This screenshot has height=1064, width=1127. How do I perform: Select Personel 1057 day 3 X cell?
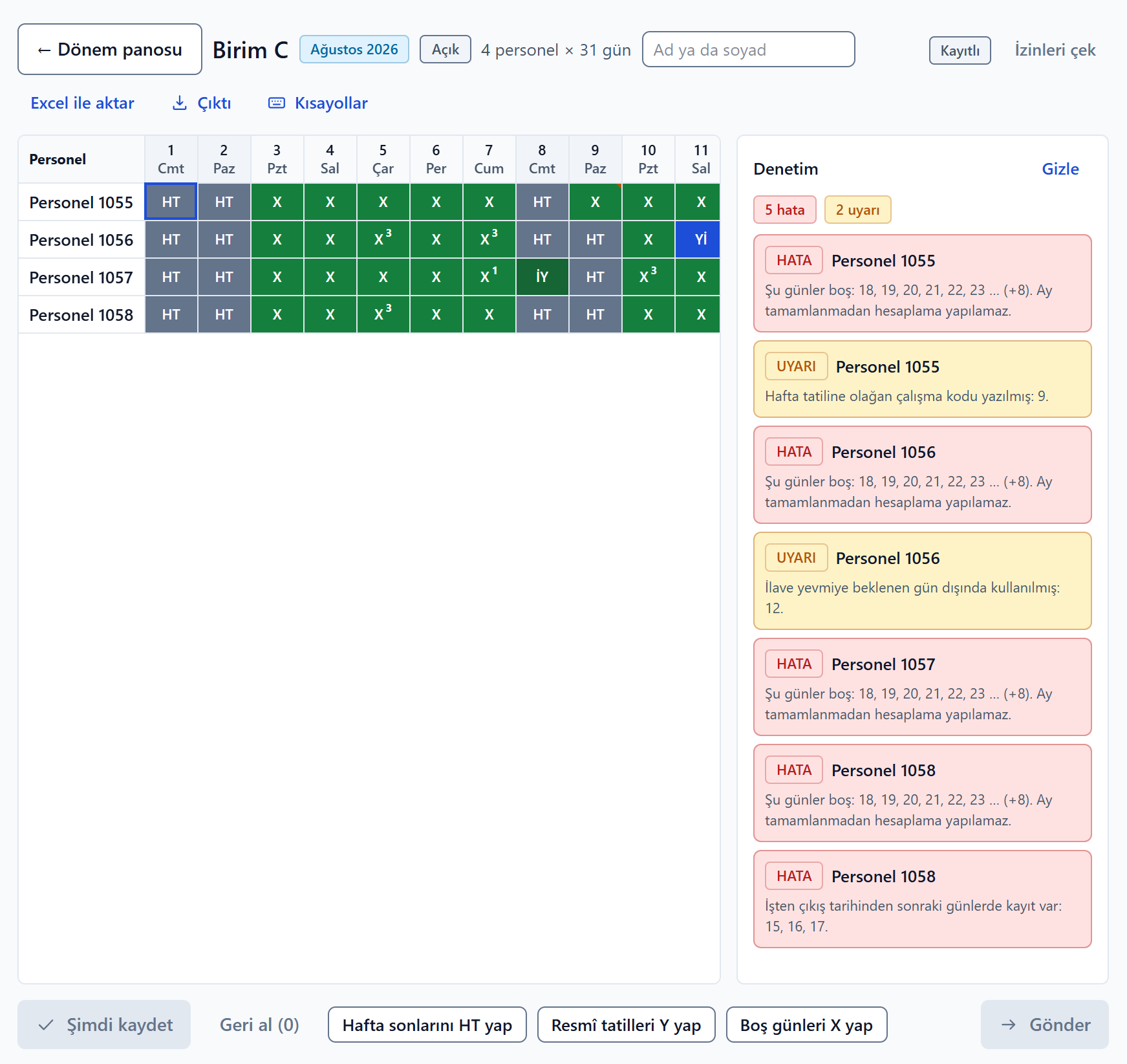point(277,277)
